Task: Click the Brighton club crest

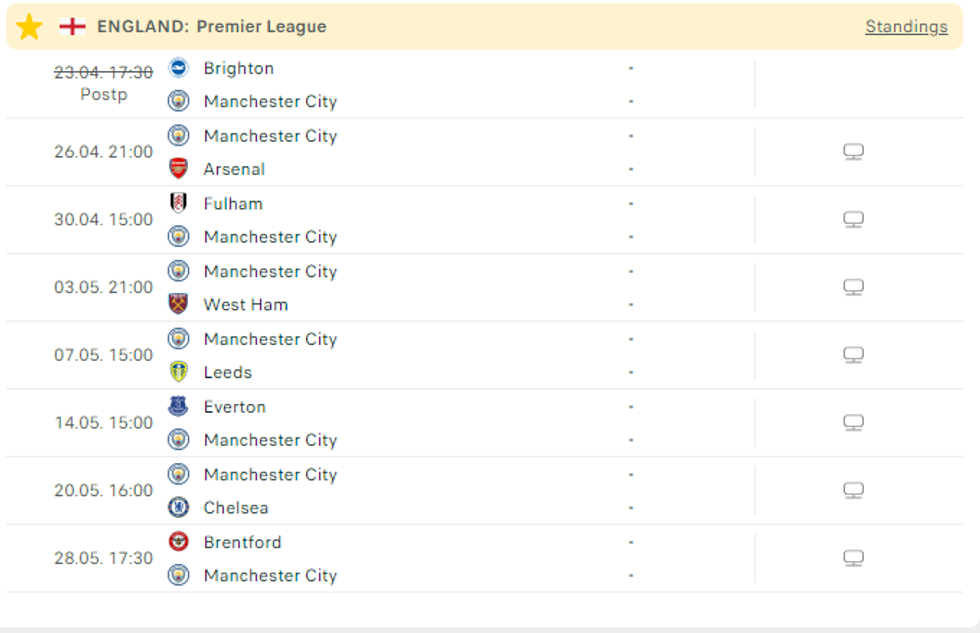Action: pyautogui.click(x=178, y=68)
